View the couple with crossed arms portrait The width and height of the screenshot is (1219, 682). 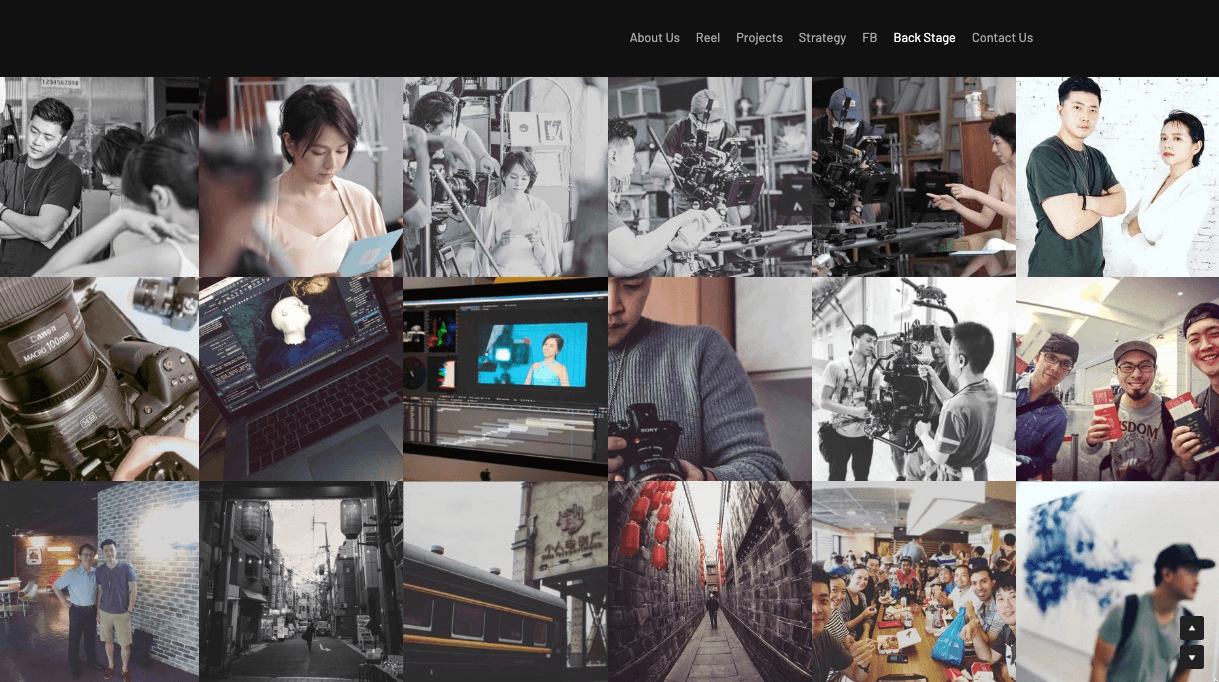[x=1117, y=177]
